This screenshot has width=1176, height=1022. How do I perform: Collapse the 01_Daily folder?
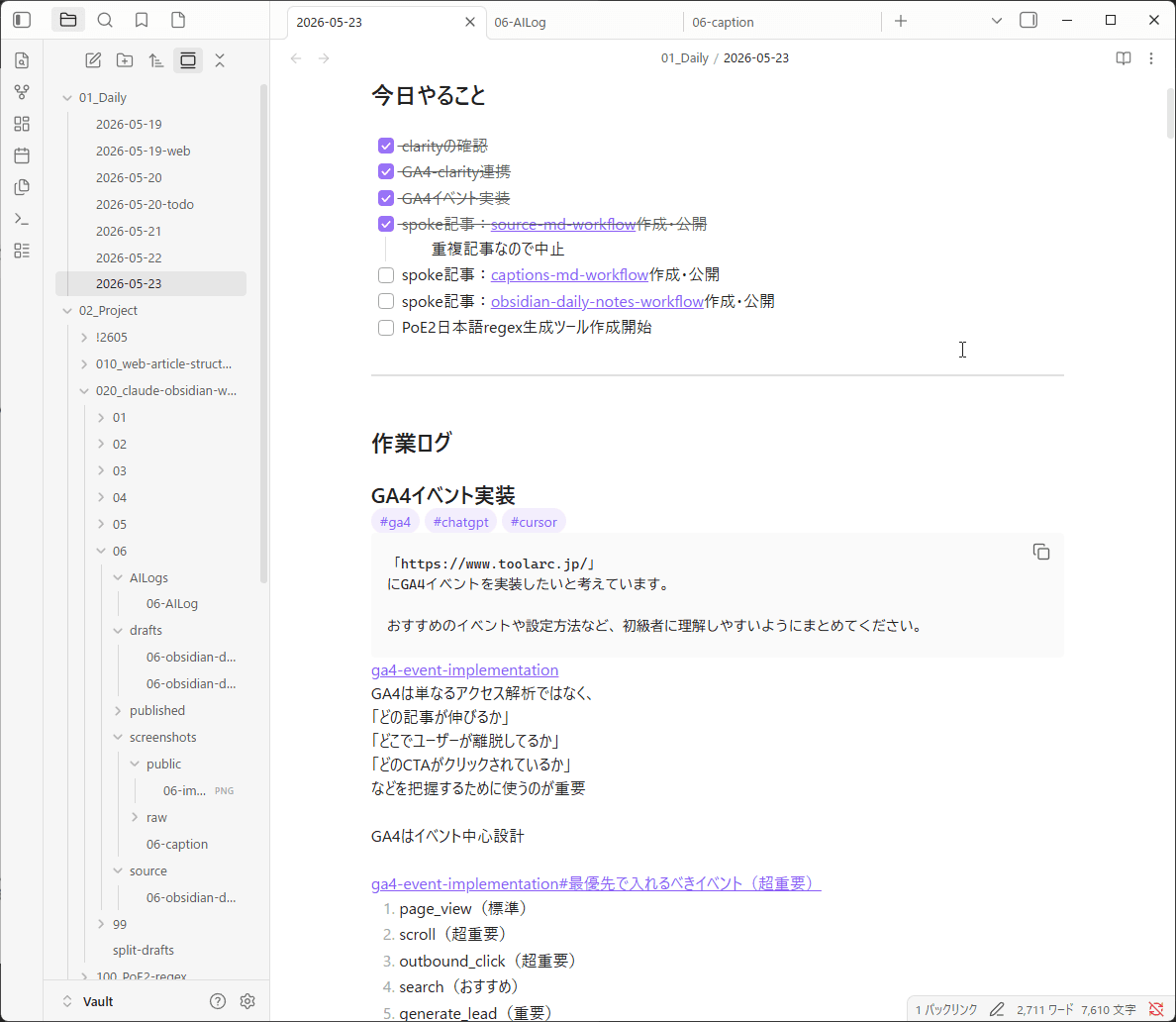[66, 98]
